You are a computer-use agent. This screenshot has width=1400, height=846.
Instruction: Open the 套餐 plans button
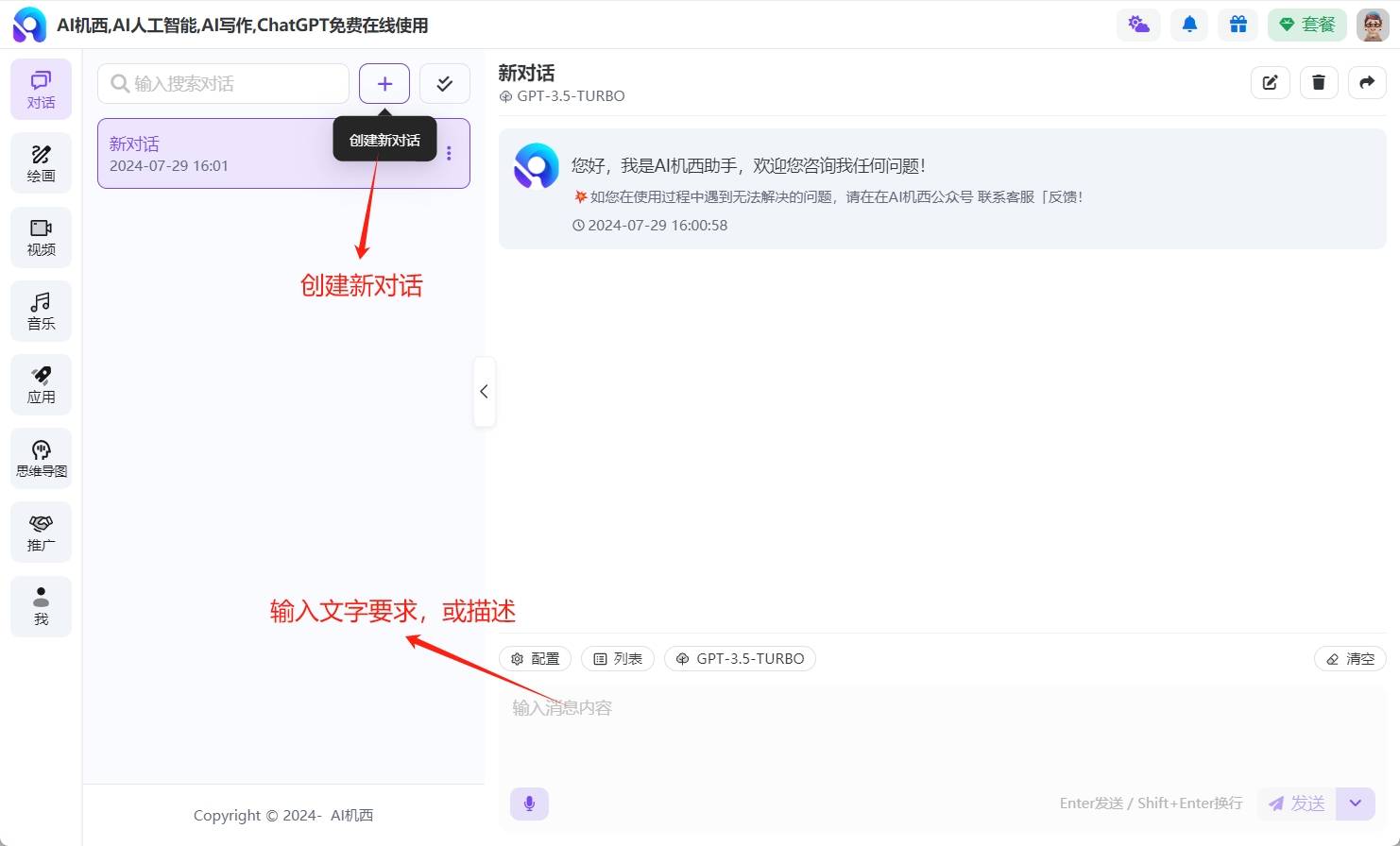click(x=1306, y=25)
